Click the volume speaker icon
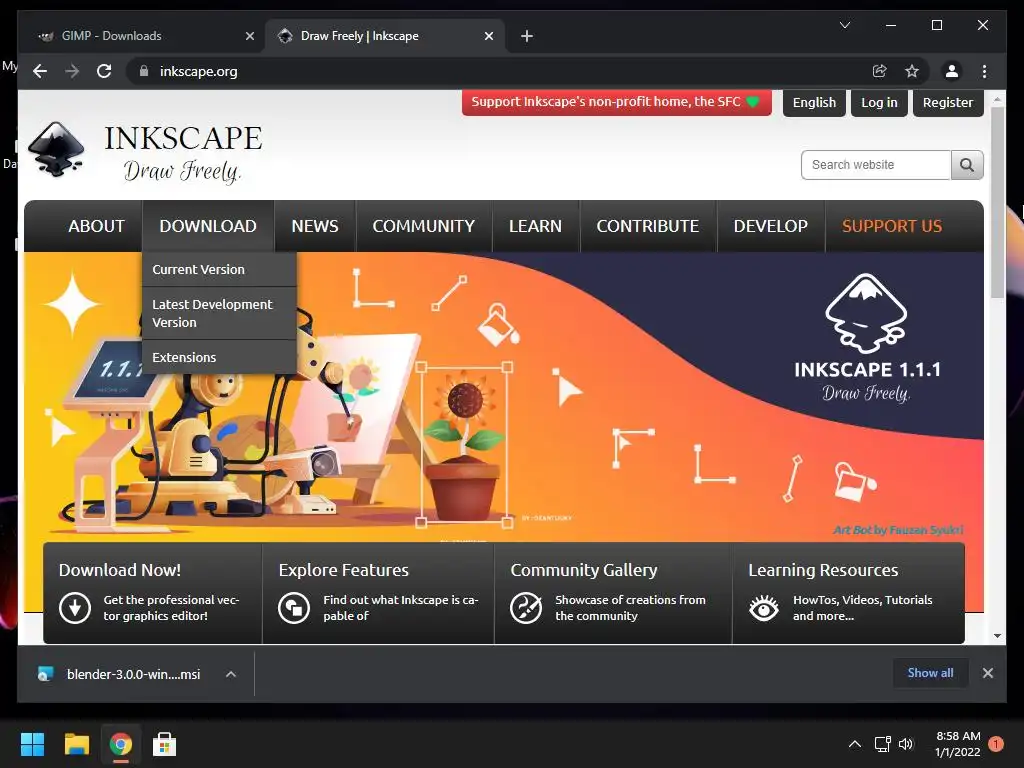Viewport: 1024px width, 768px height. pos(906,744)
